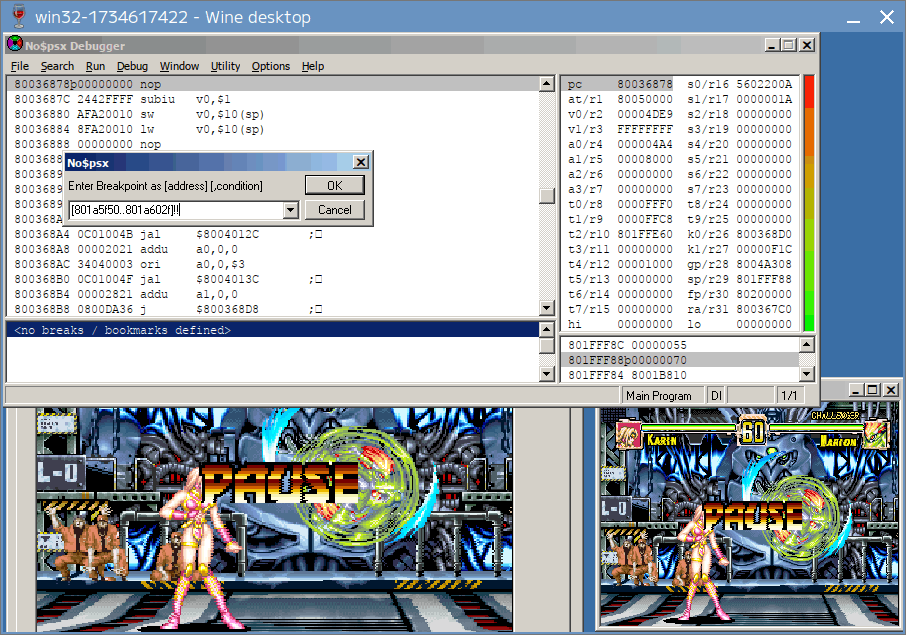
Task: Maximize the No$psx Debugger window
Action: point(789,45)
